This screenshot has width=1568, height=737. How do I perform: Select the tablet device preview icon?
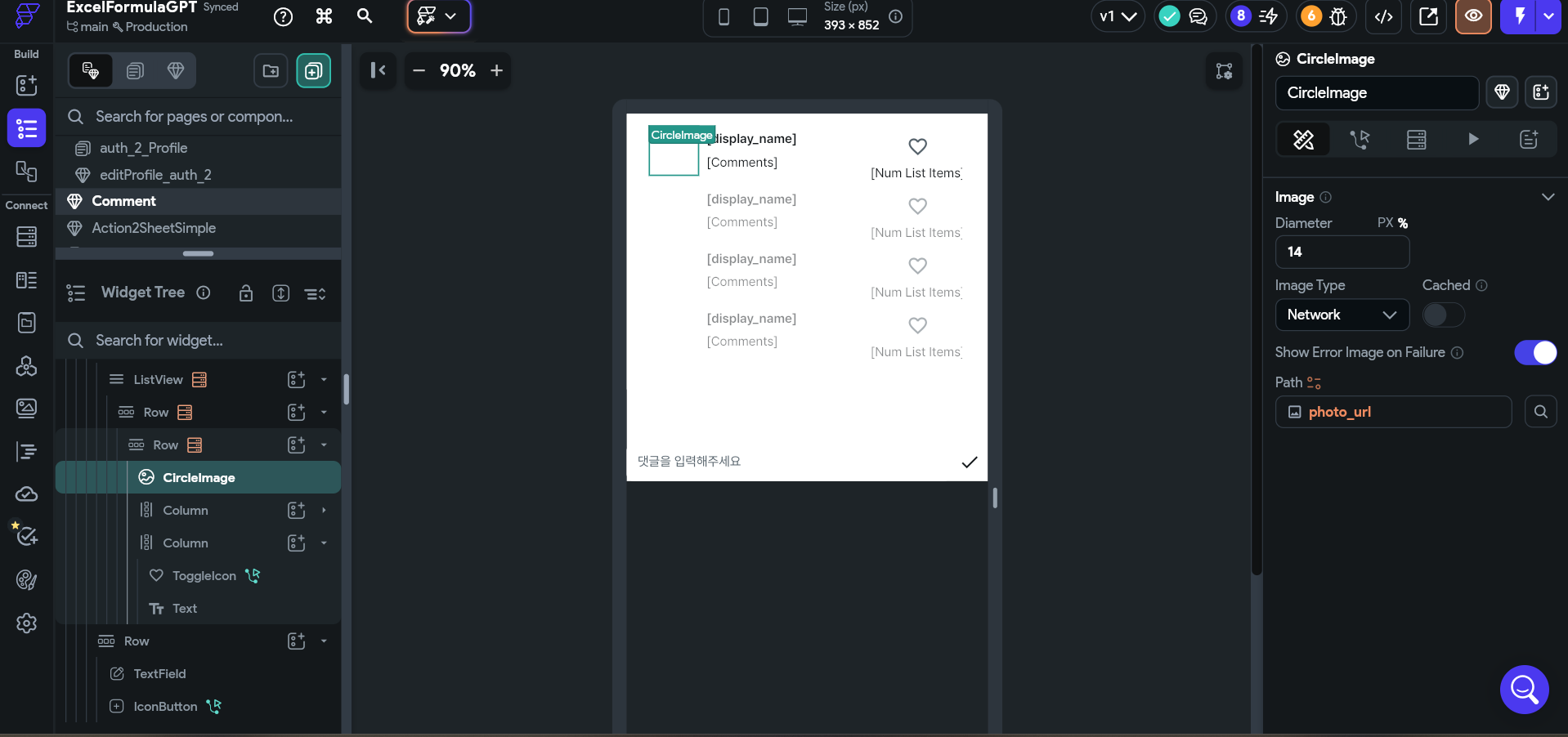[760, 16]
